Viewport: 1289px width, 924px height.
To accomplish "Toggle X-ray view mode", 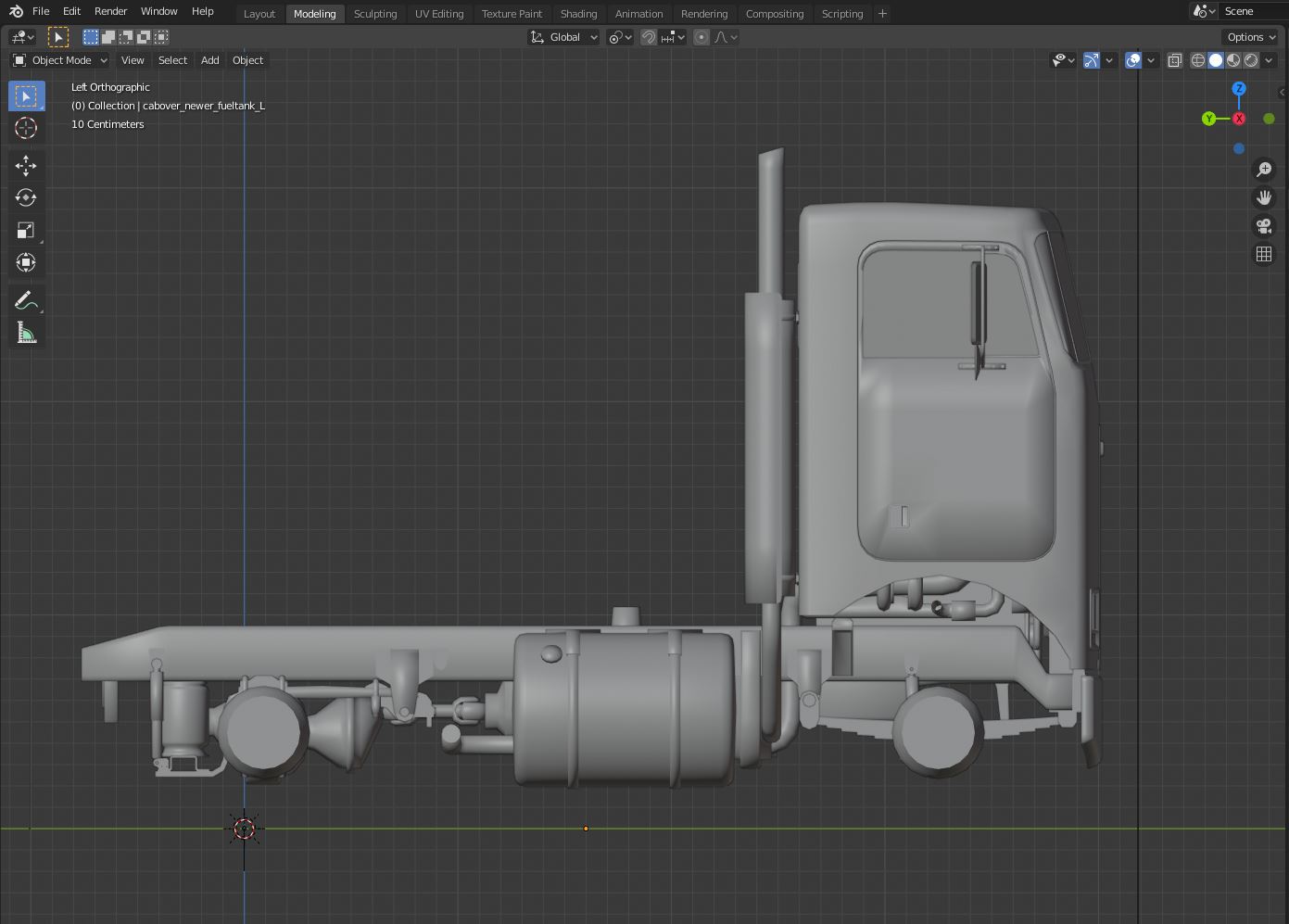I will [1174, 60].
